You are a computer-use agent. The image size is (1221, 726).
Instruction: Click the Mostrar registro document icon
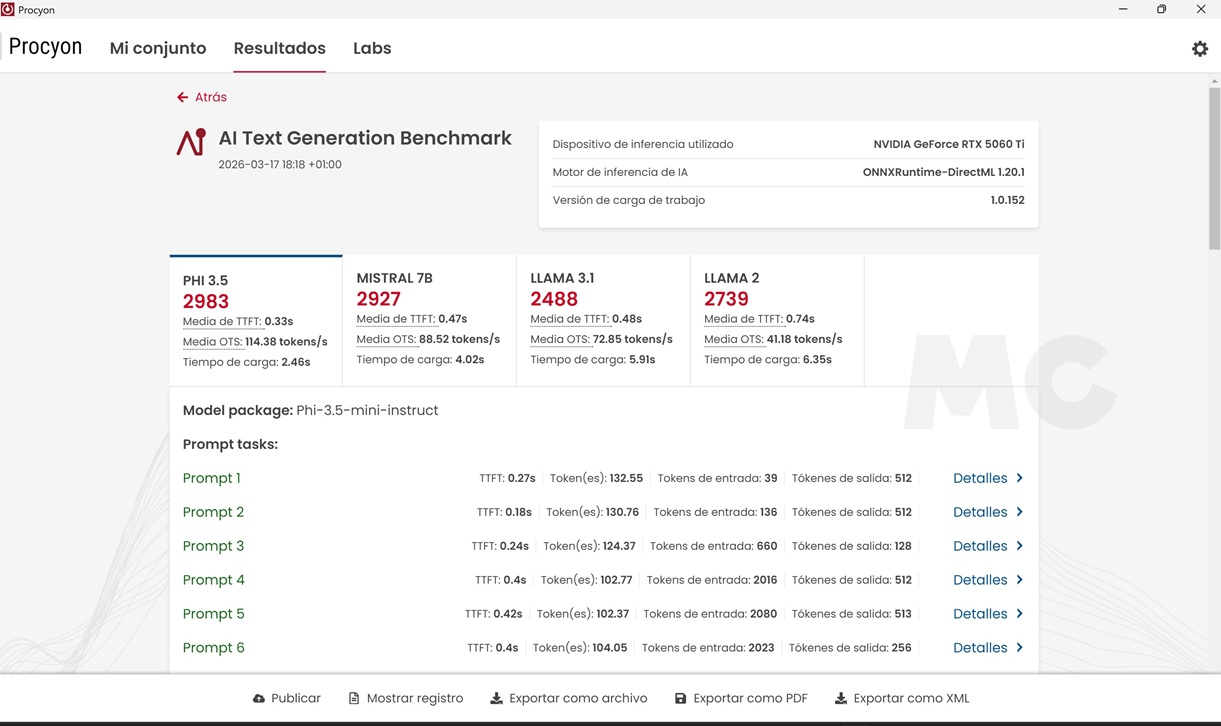[x=354, y=699]
